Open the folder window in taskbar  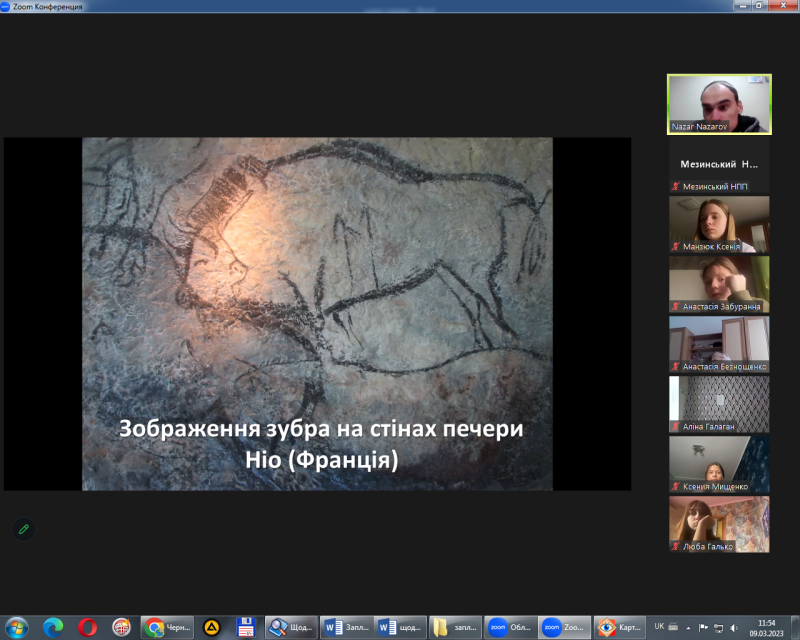click(x=454, y=627)
